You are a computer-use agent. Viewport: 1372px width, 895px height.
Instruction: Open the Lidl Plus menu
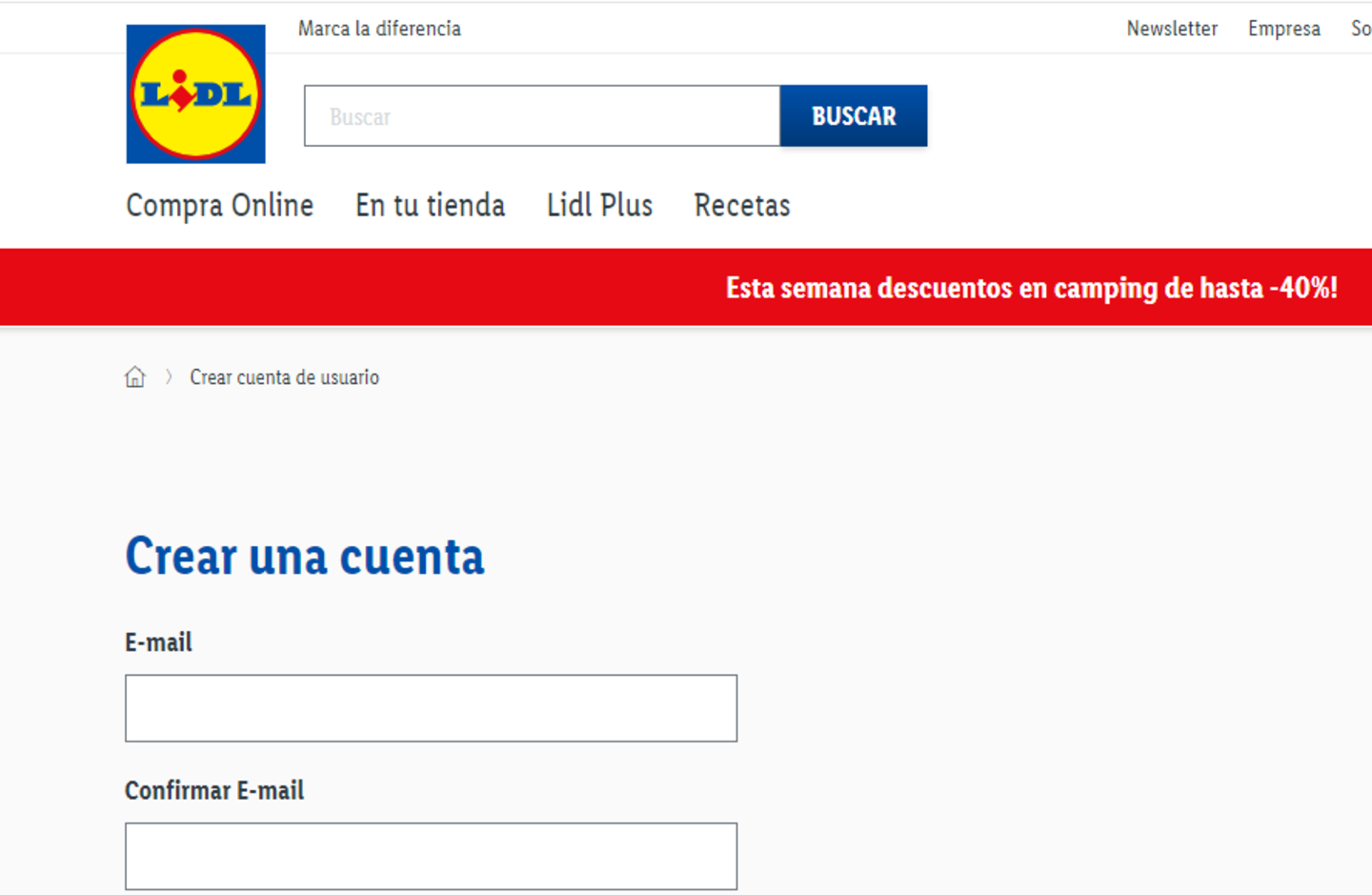pyautogui.click(x=600, y=205)
